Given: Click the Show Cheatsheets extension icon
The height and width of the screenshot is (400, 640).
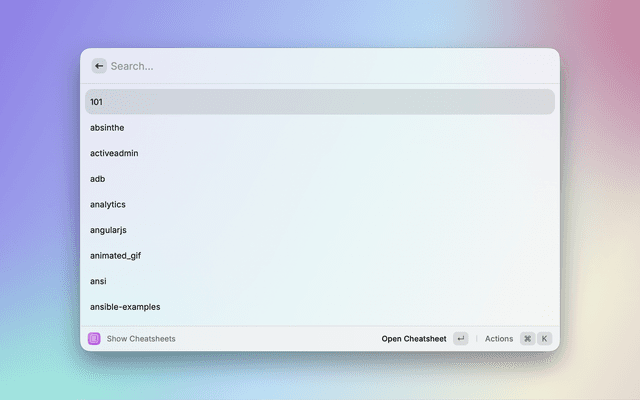Looking at the screenshot, I should click(x=94, y=339).
